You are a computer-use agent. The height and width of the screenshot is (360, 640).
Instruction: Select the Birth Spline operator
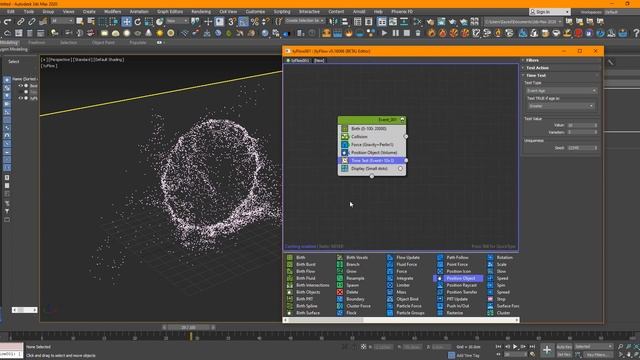pos(307,306)
